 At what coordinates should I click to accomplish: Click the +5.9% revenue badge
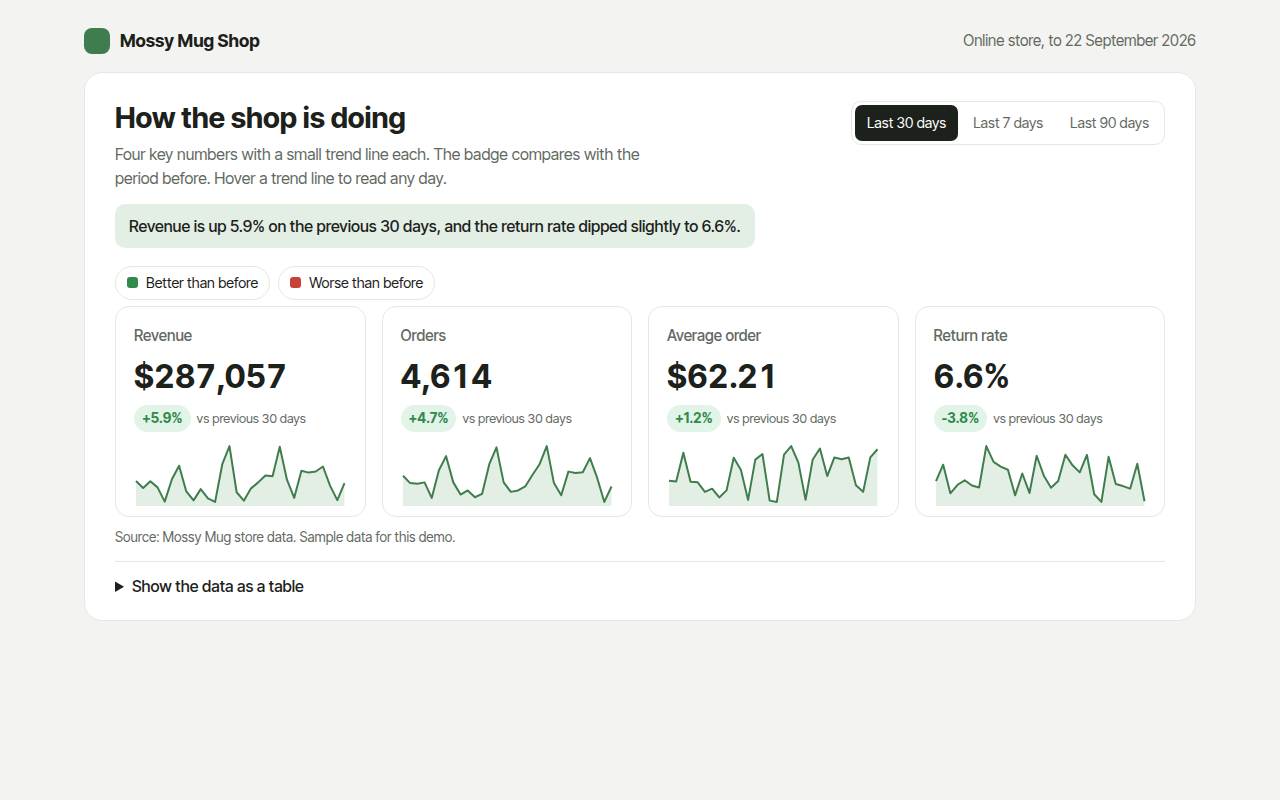coord(162,418)
